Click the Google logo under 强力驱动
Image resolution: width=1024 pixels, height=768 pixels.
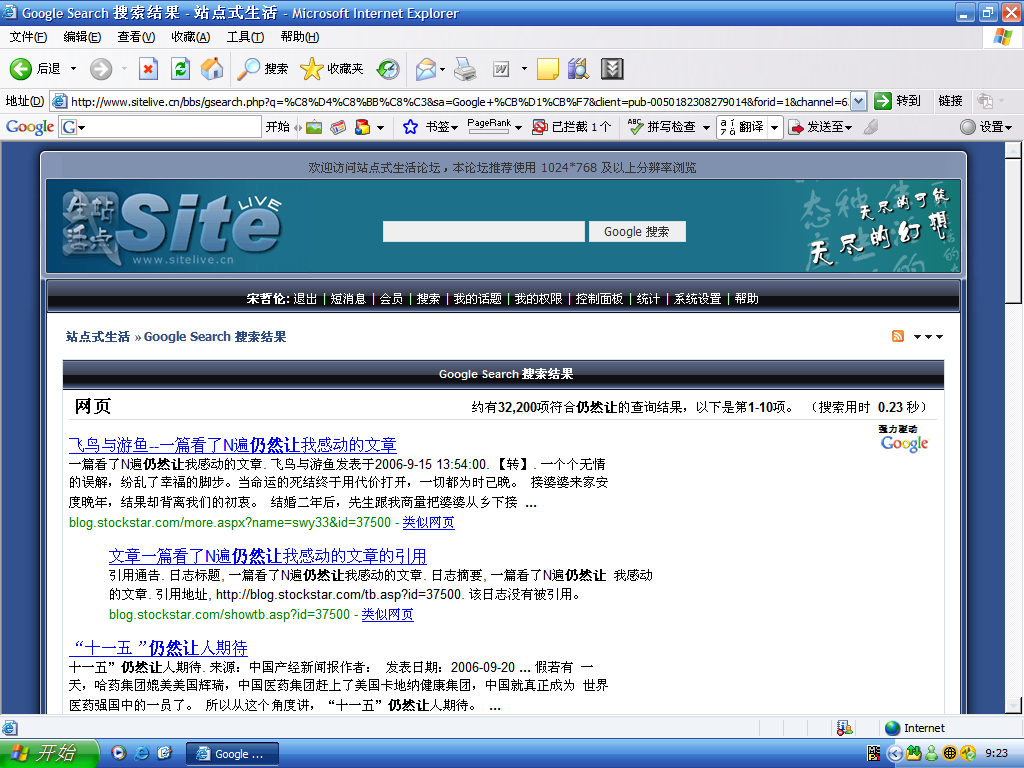pos(904,443)
